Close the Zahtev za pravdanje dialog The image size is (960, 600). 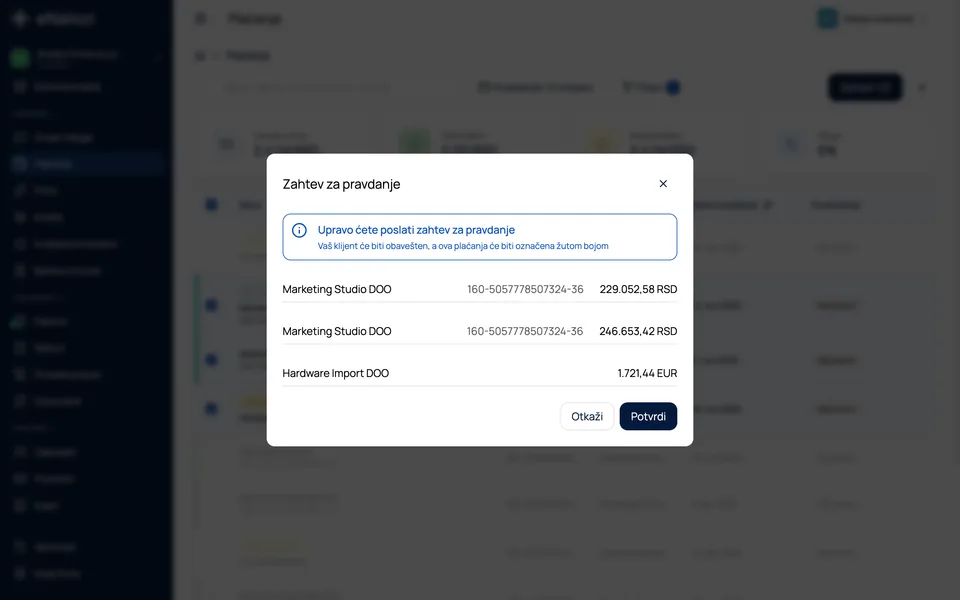coord(662,184)
